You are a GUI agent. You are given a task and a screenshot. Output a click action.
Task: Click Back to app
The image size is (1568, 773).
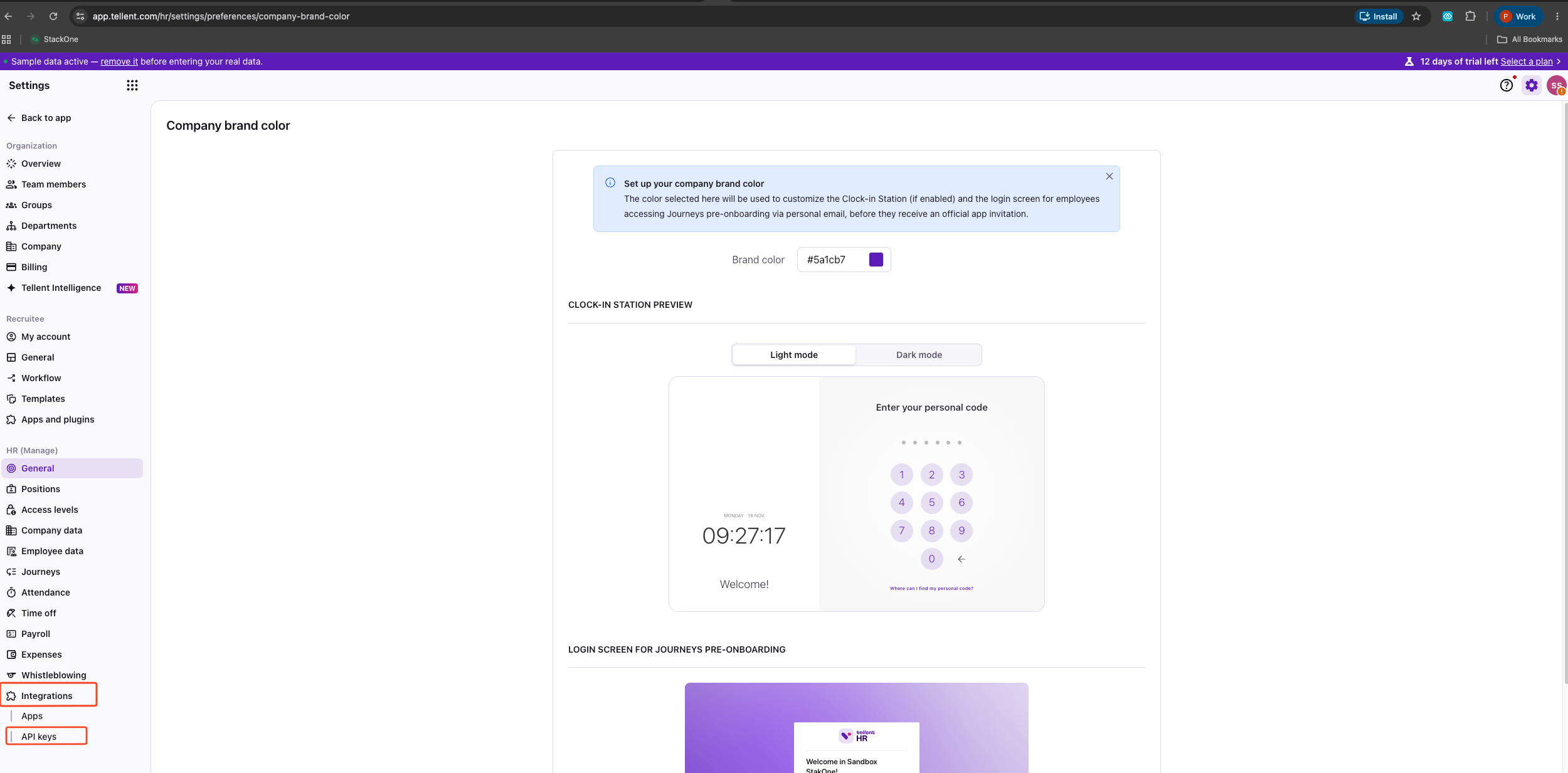pyautogui.click(x=39, y=118)
